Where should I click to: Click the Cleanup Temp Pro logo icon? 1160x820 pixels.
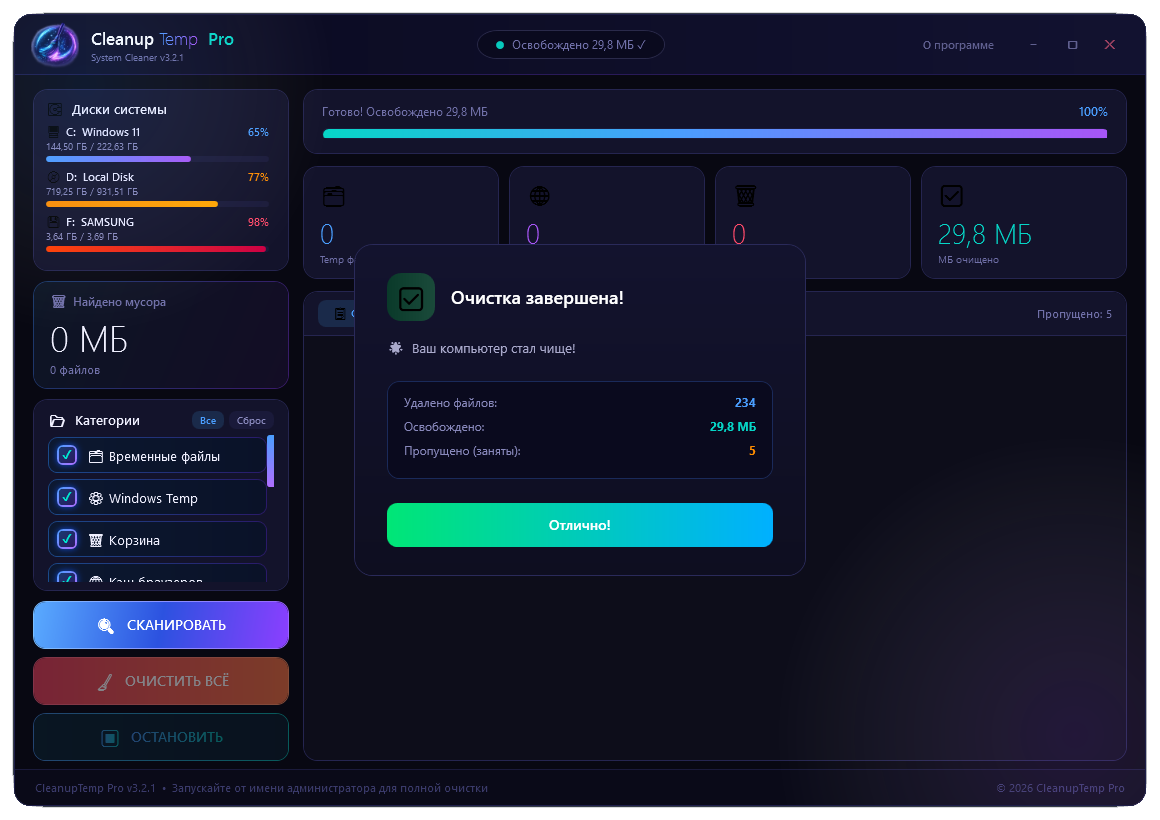tap(55, 44)
